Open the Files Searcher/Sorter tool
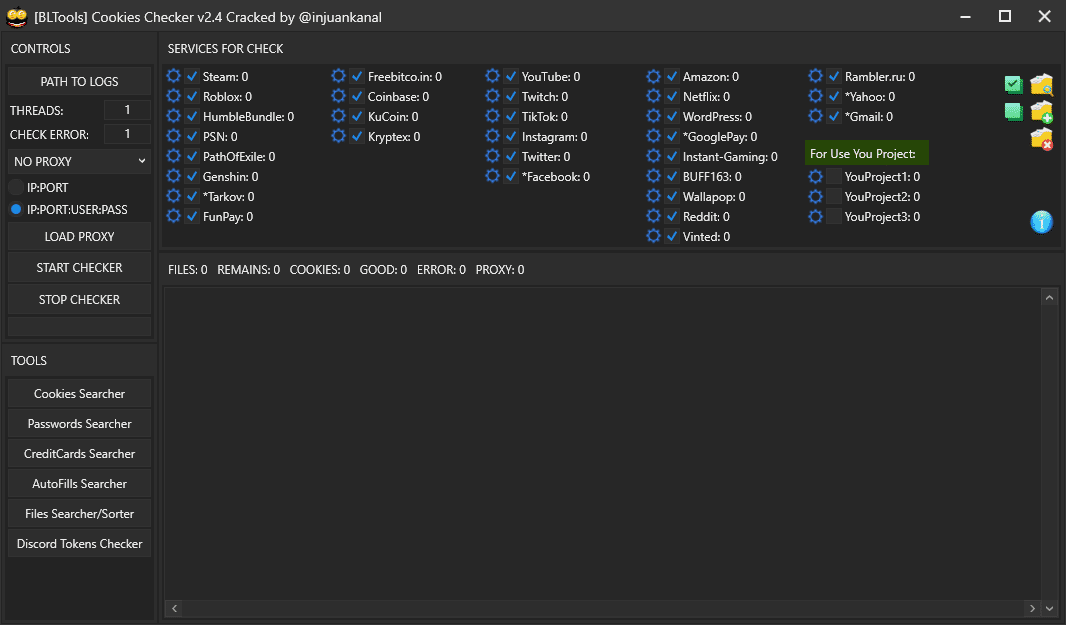Screen dimensions: 1066x625 [x=80, y=514]
